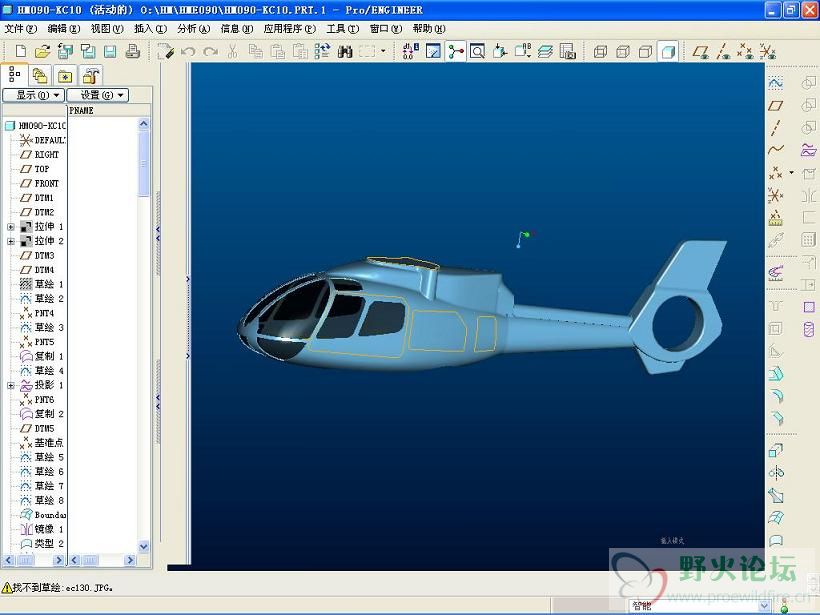Click tree horizontal scrollbar right arrow
The height and width of the screenshot is (615, 820).
[59, 560]
